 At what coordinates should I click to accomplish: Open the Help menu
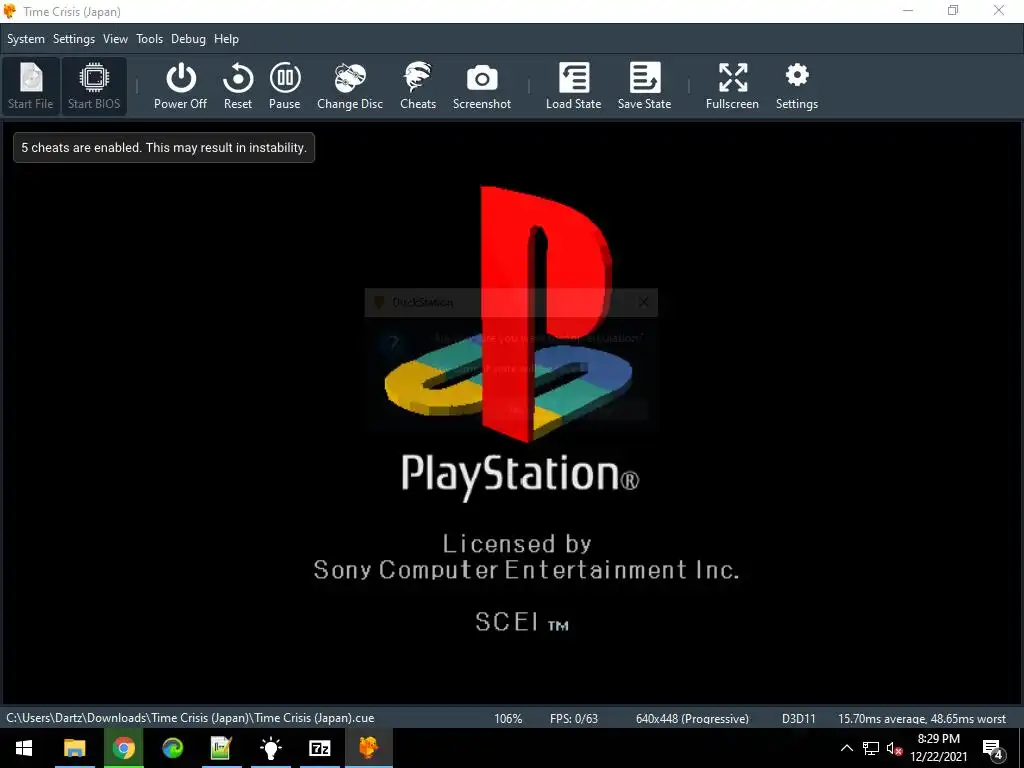227,39
